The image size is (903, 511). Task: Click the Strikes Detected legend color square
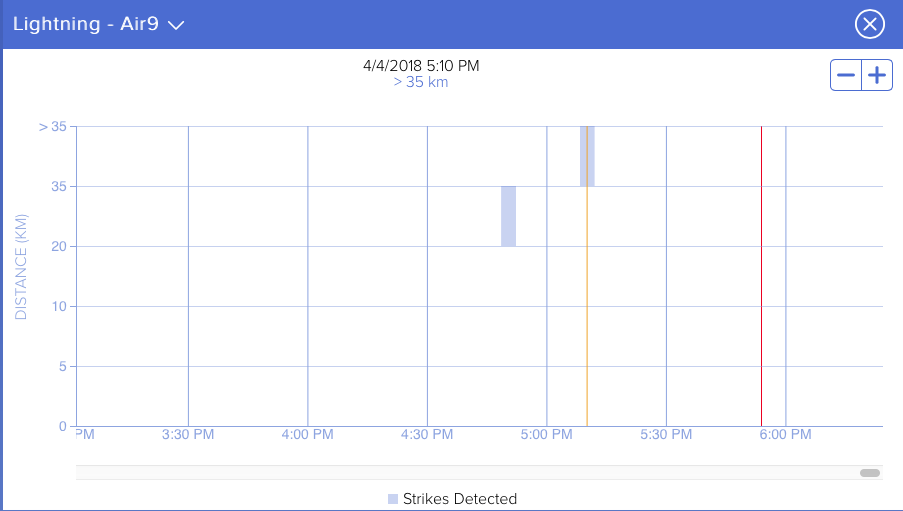coord(393,499)
